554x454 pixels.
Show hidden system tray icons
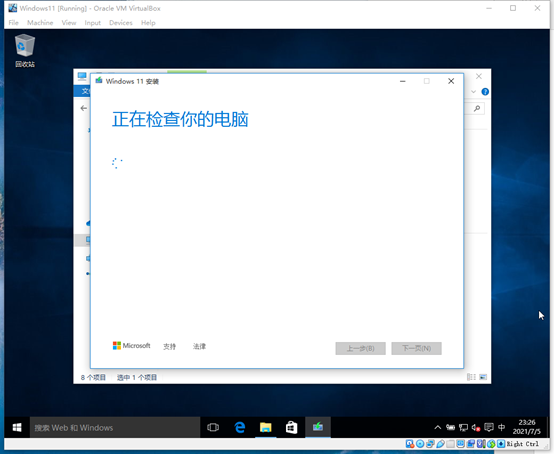click(x=437, y=428)
